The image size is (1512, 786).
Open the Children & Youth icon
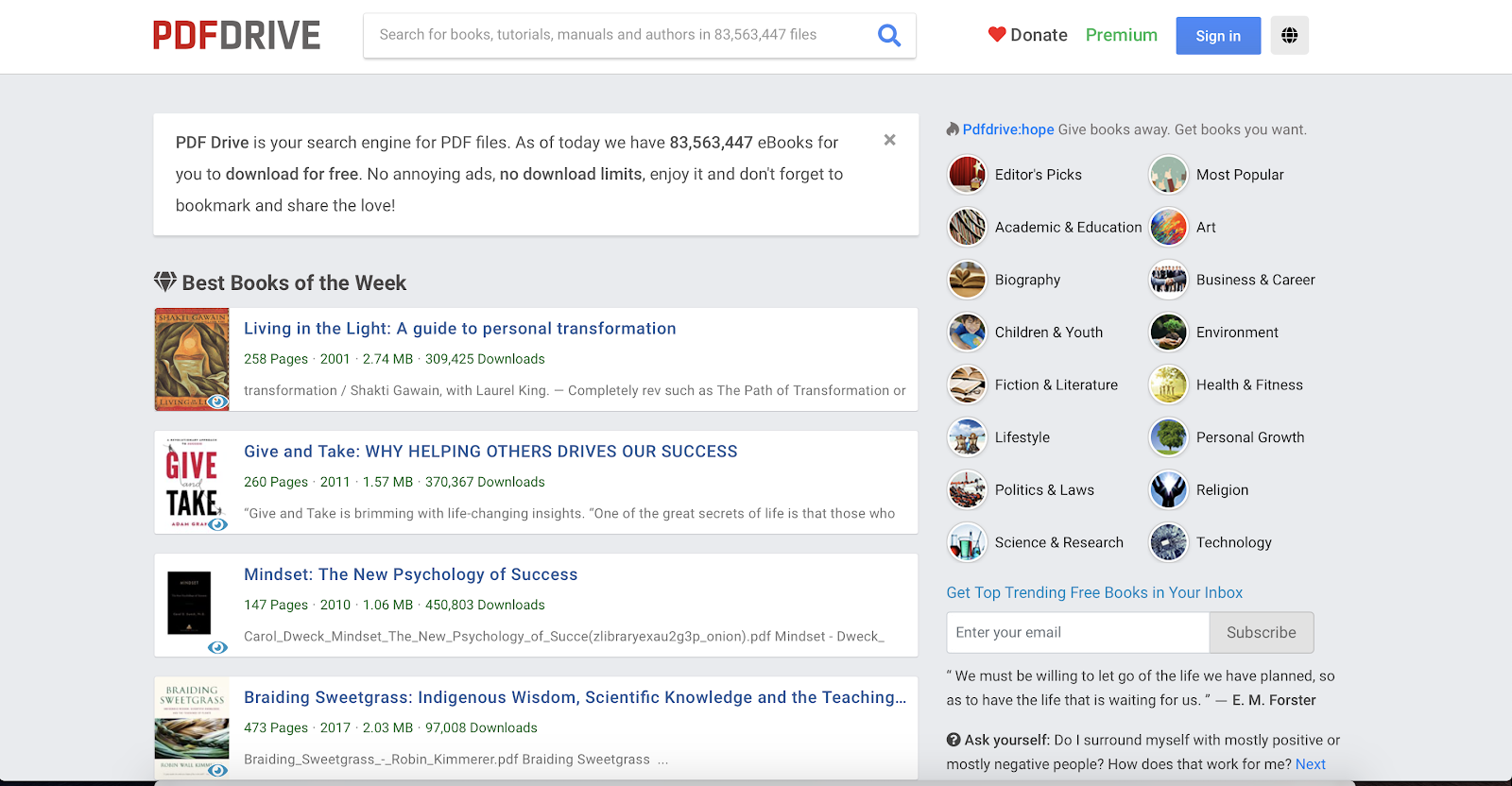click(x=967, y=333)
